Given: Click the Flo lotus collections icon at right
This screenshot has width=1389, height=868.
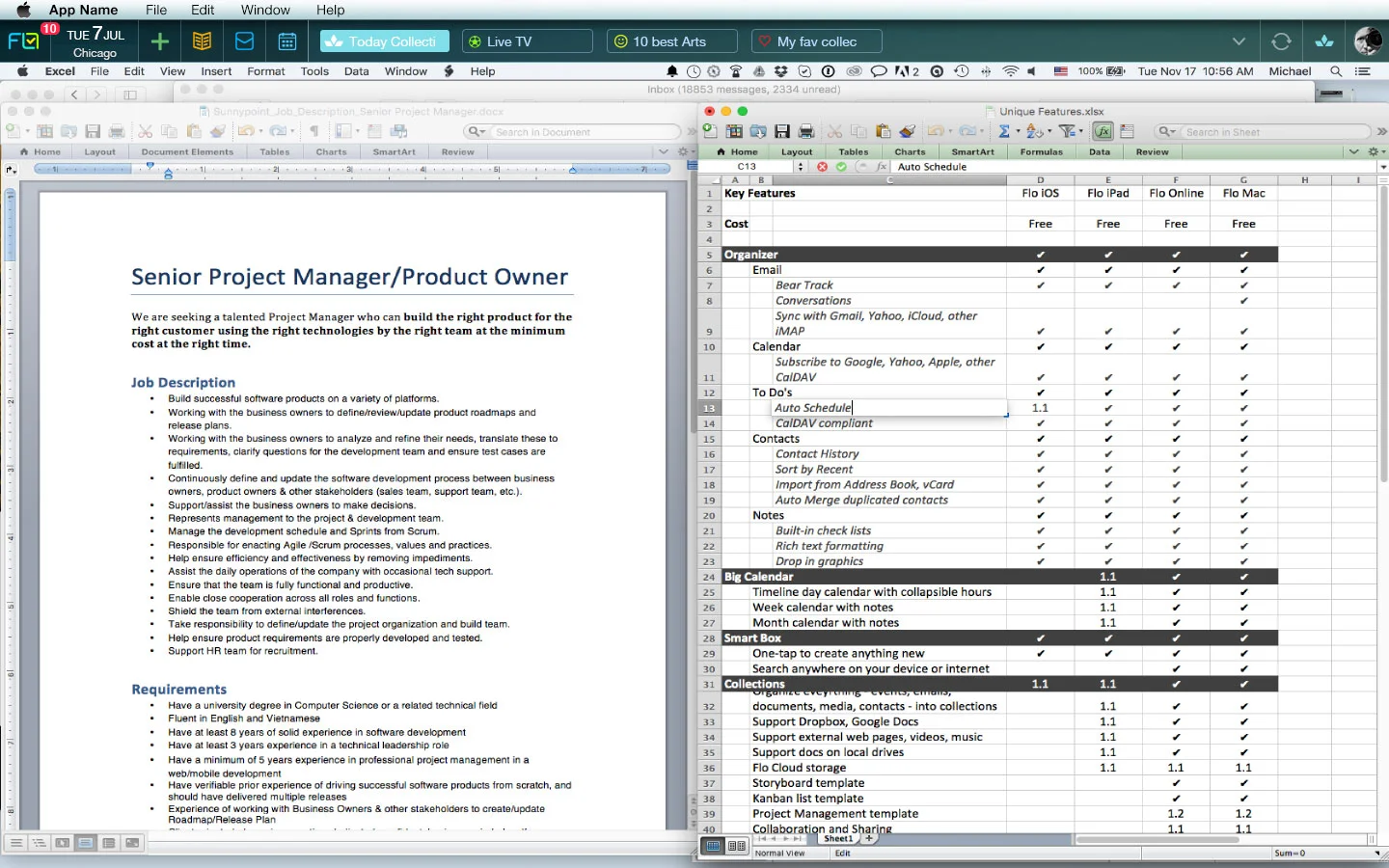Looking at the screenshot, I should pos(1324,41).
